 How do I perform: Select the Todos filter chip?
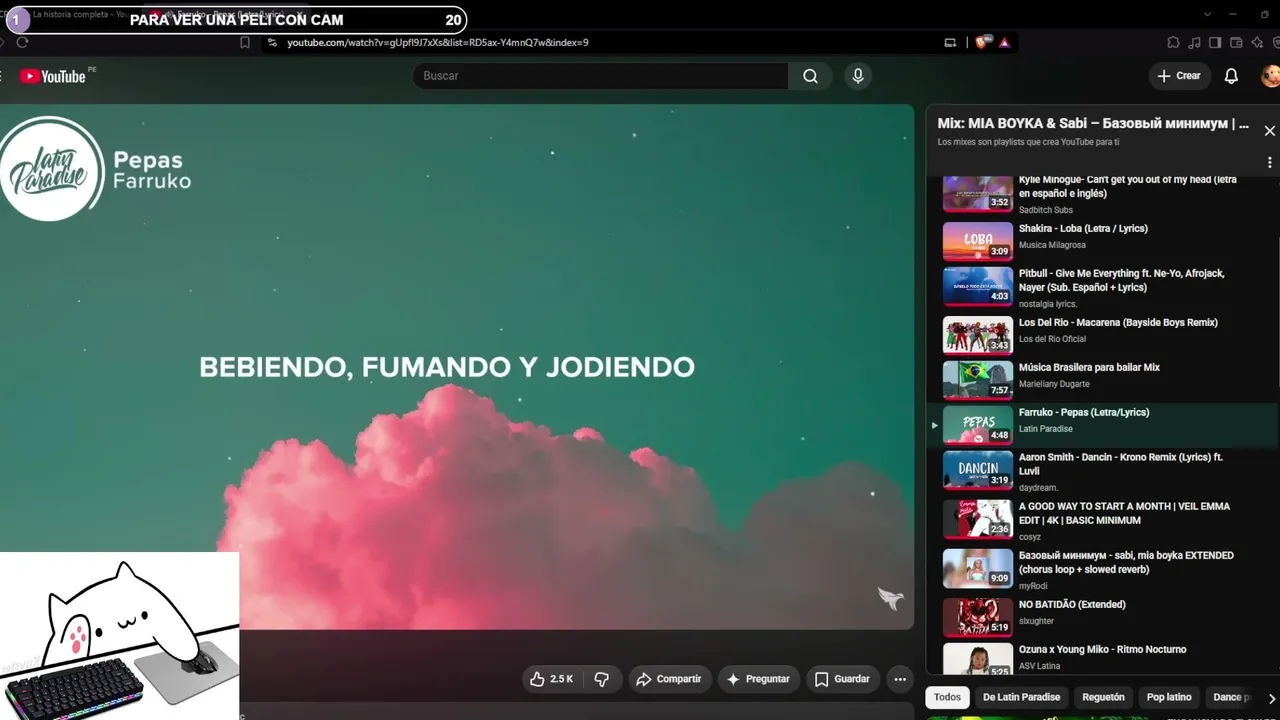coord(947,697)
